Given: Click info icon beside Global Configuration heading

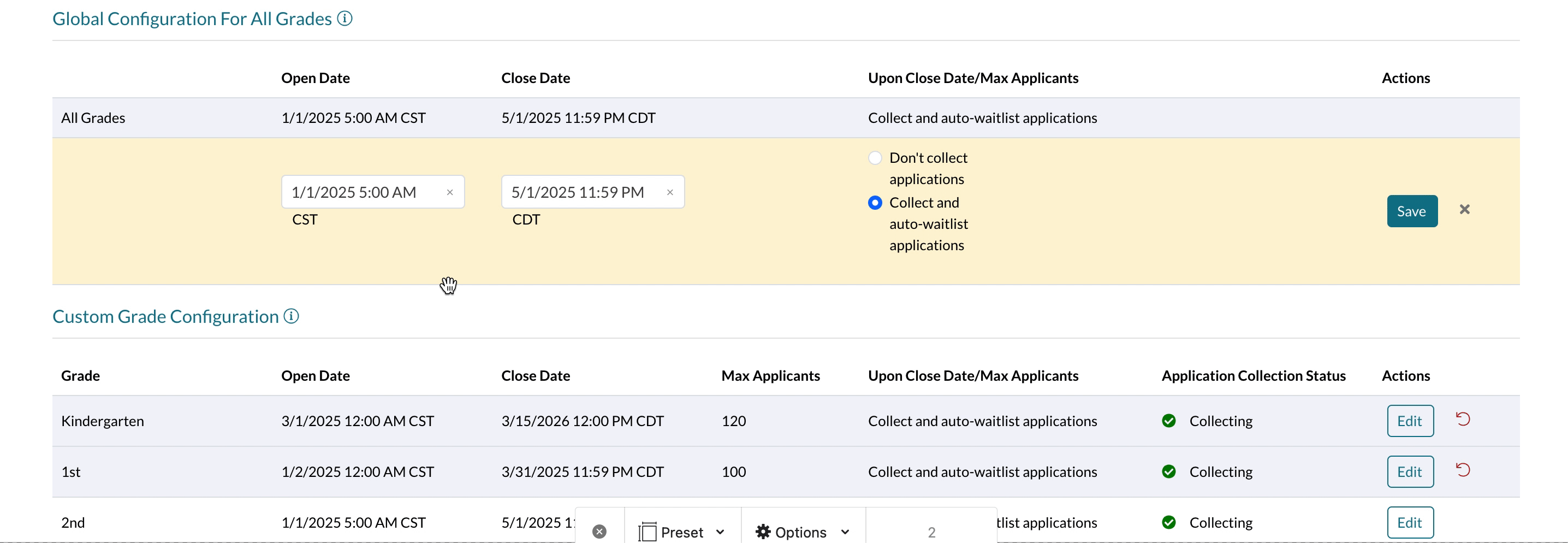Looking at the screenshot, I should click(x=345, y=19).
